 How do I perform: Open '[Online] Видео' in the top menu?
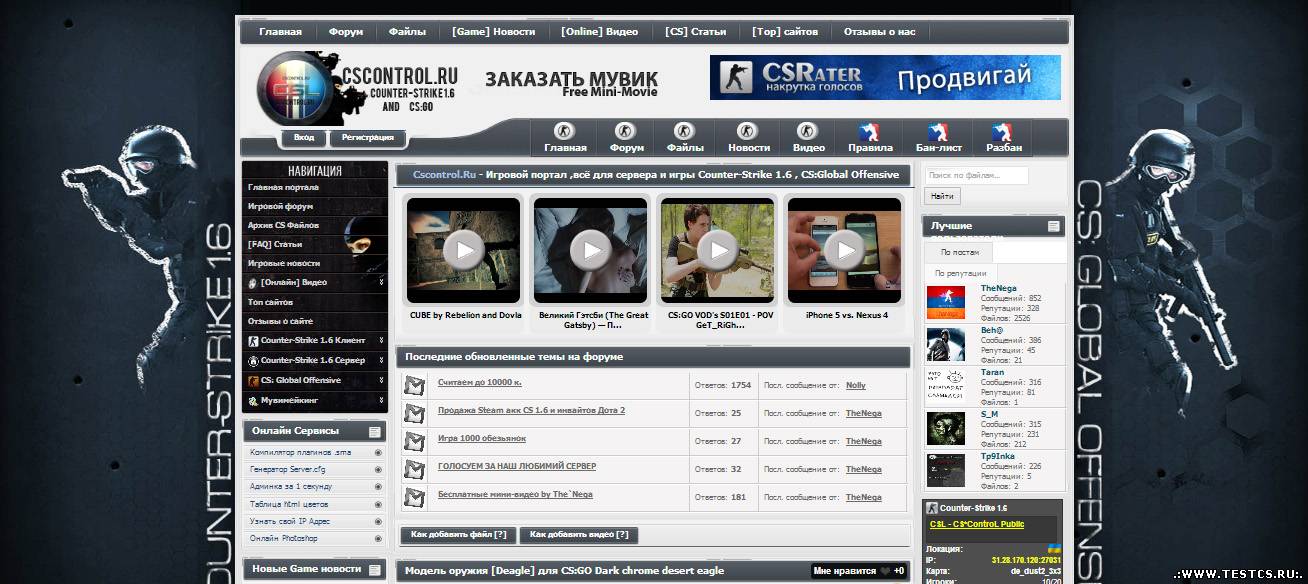(x=600, y=32)
